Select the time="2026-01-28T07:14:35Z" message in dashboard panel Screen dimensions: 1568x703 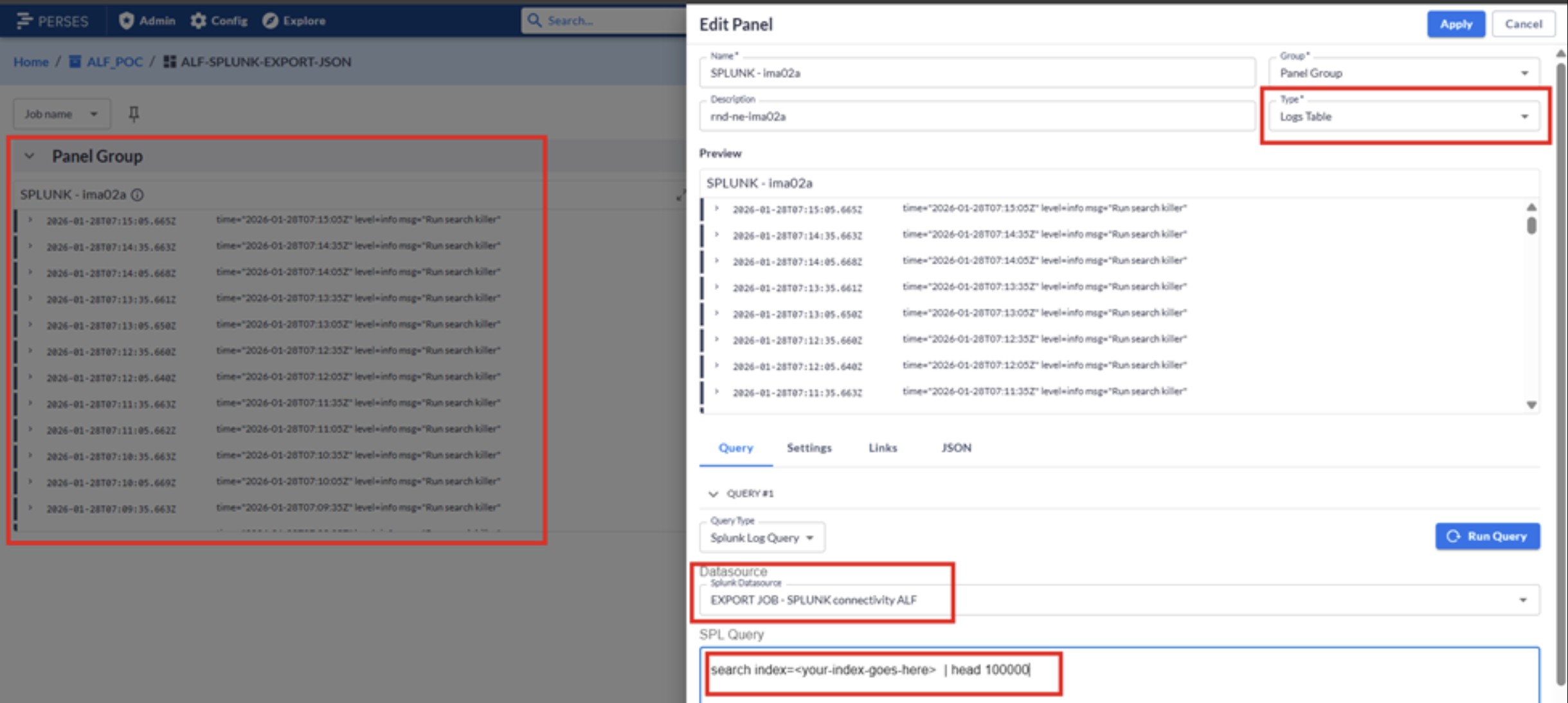tap(358, 246)
